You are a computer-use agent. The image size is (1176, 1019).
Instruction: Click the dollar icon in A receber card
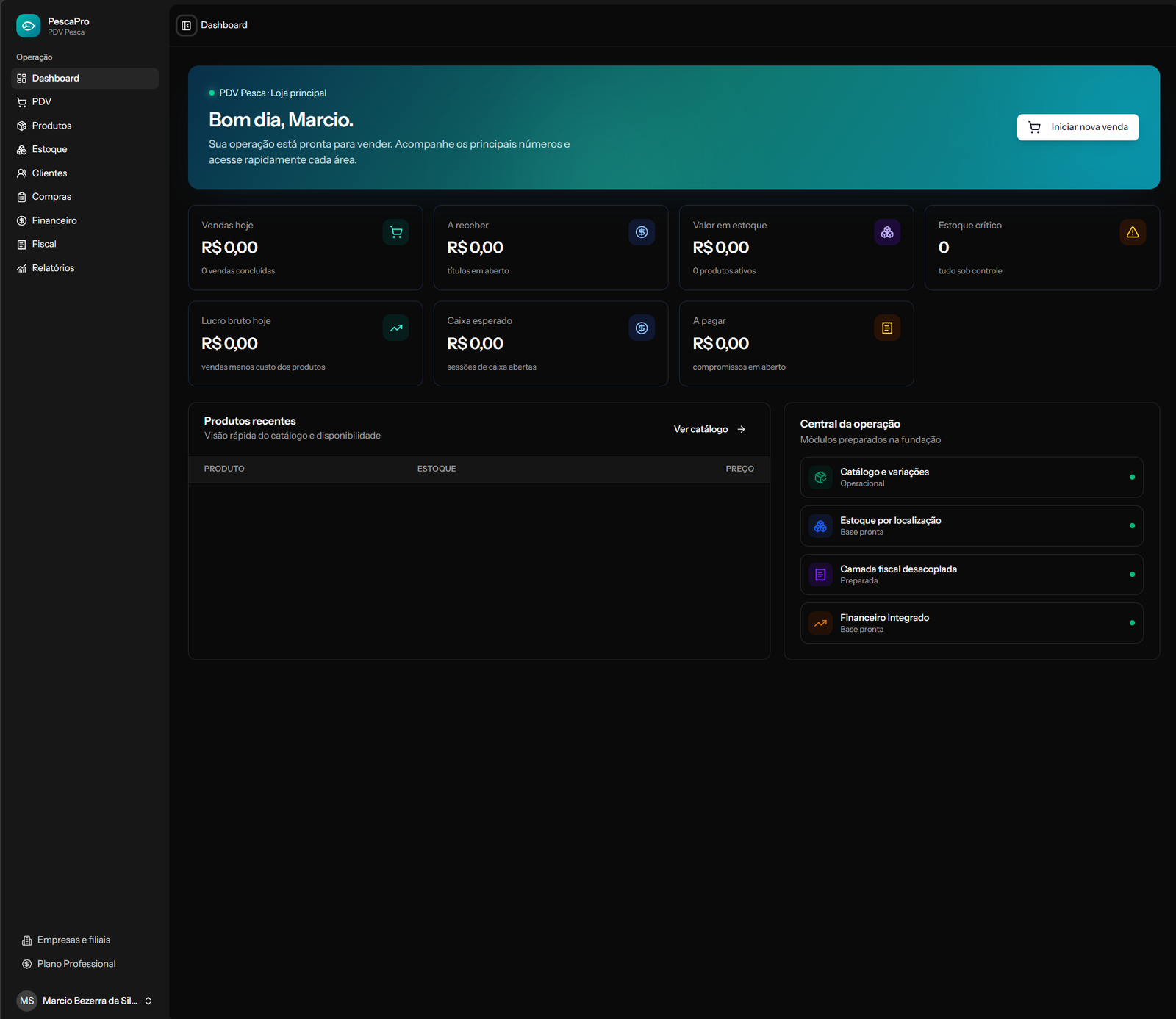642,232
